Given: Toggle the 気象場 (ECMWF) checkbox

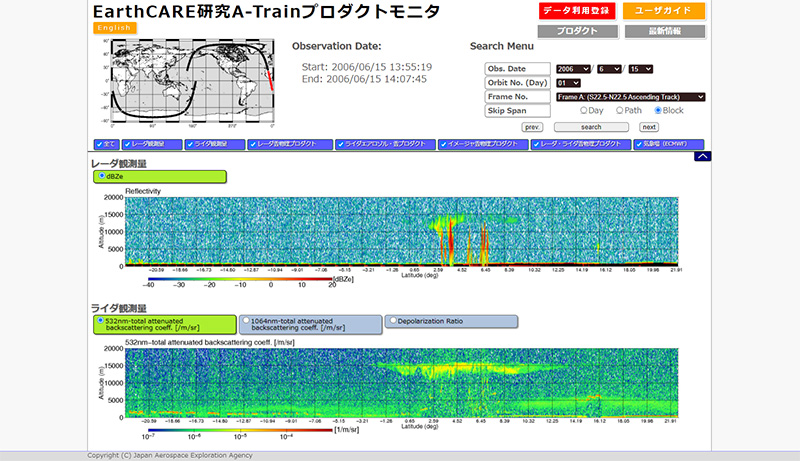Looking at the screenshot, I should [639, 144].
